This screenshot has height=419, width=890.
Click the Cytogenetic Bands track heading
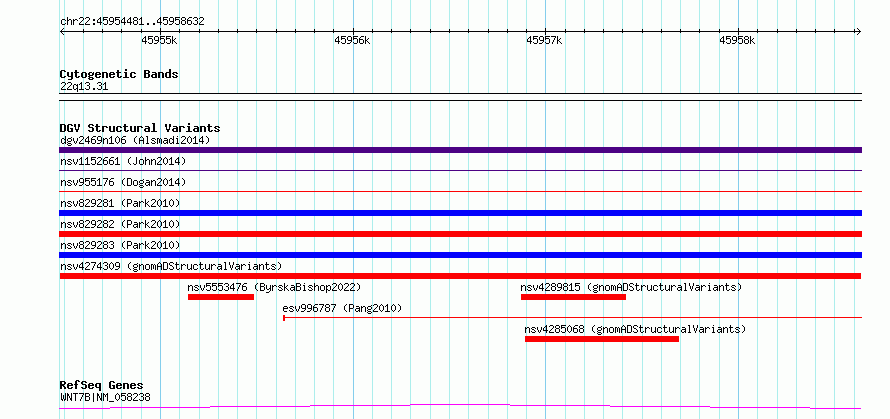point(119,74)
